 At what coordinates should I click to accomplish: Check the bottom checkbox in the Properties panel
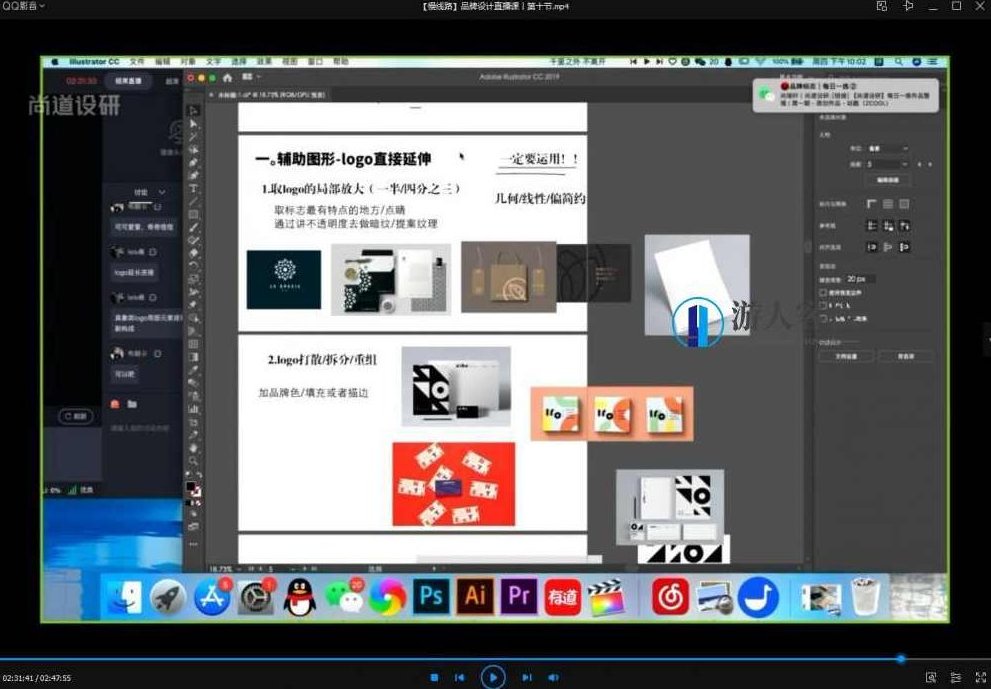[x=822, y=317]
